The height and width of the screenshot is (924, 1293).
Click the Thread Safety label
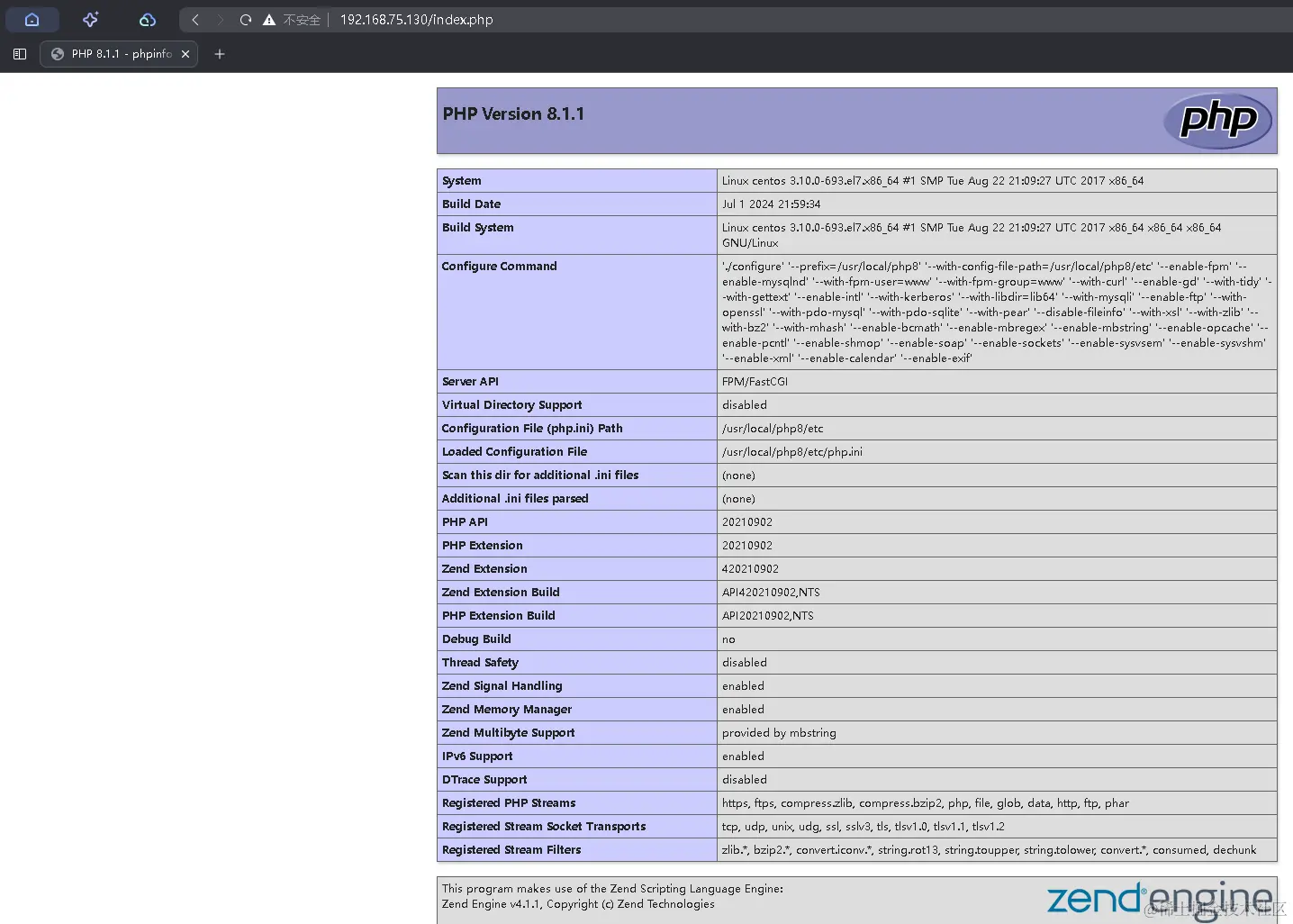tap(480, 662)
